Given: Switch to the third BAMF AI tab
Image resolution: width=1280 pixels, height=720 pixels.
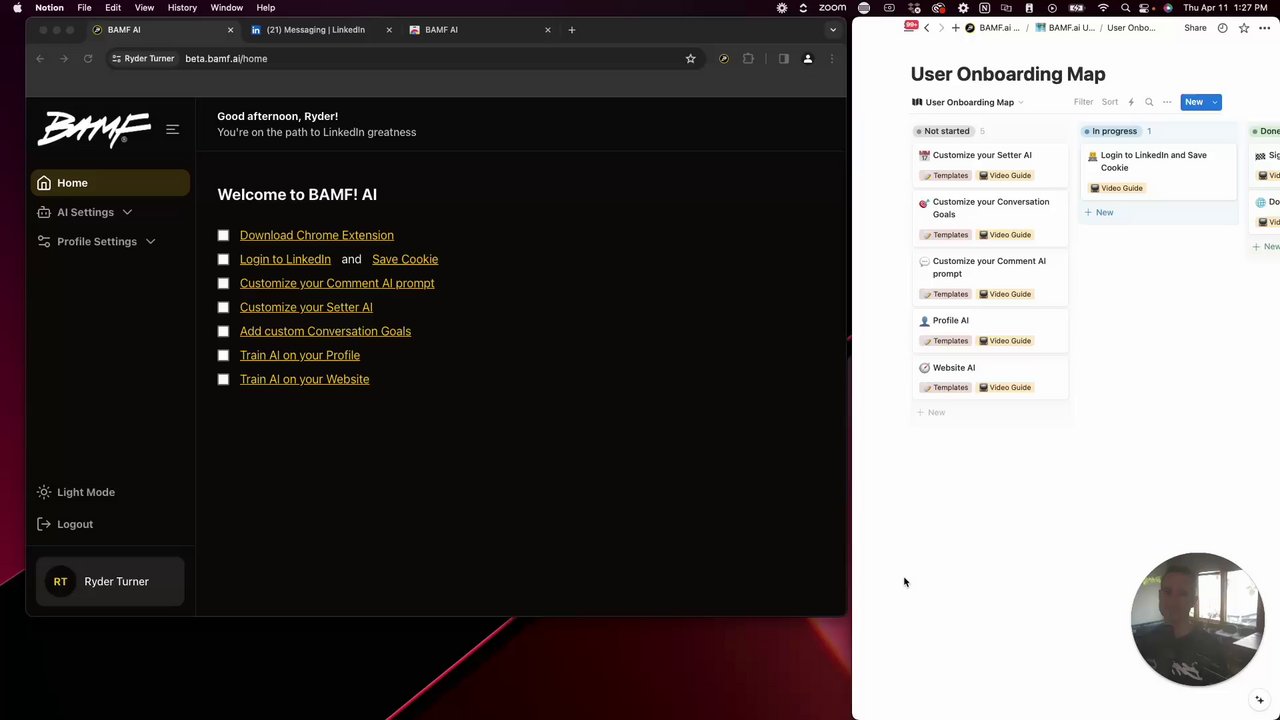Looking at the screenshot, I should (480, 30).
